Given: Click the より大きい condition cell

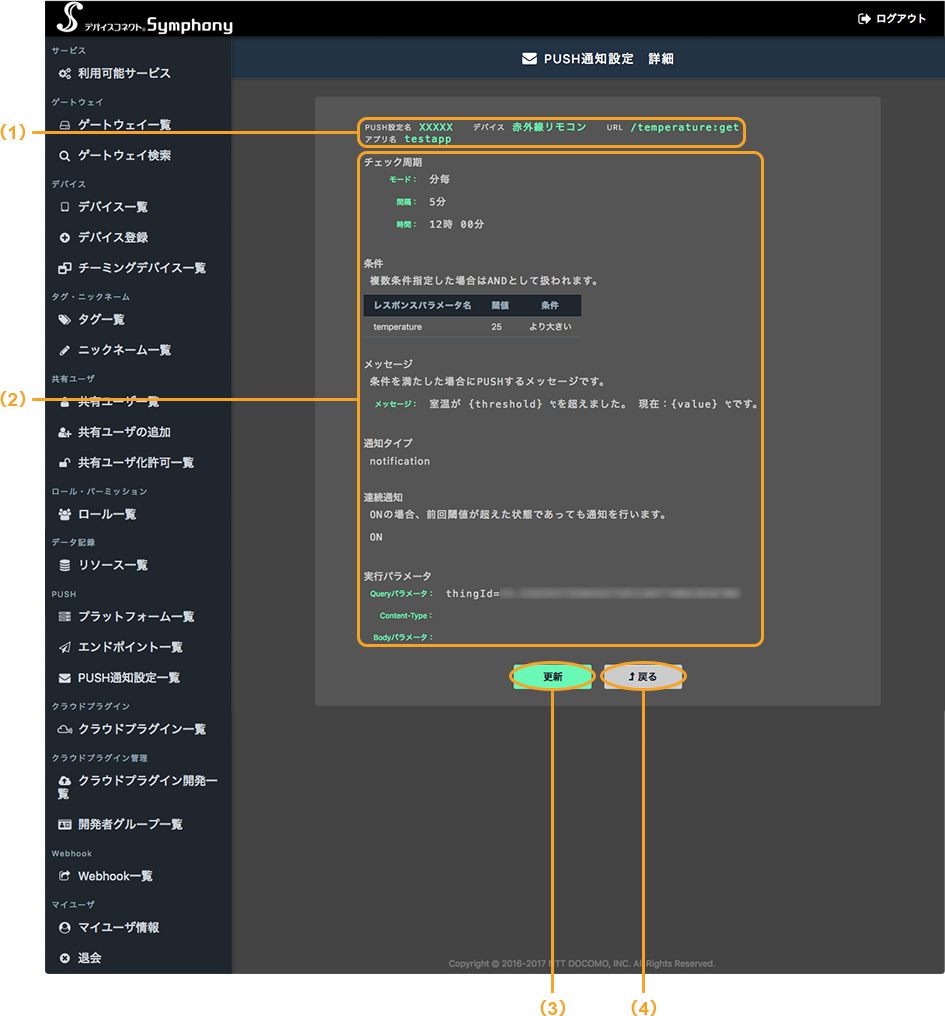Looking at the screenshot, I should coord(550,327).
